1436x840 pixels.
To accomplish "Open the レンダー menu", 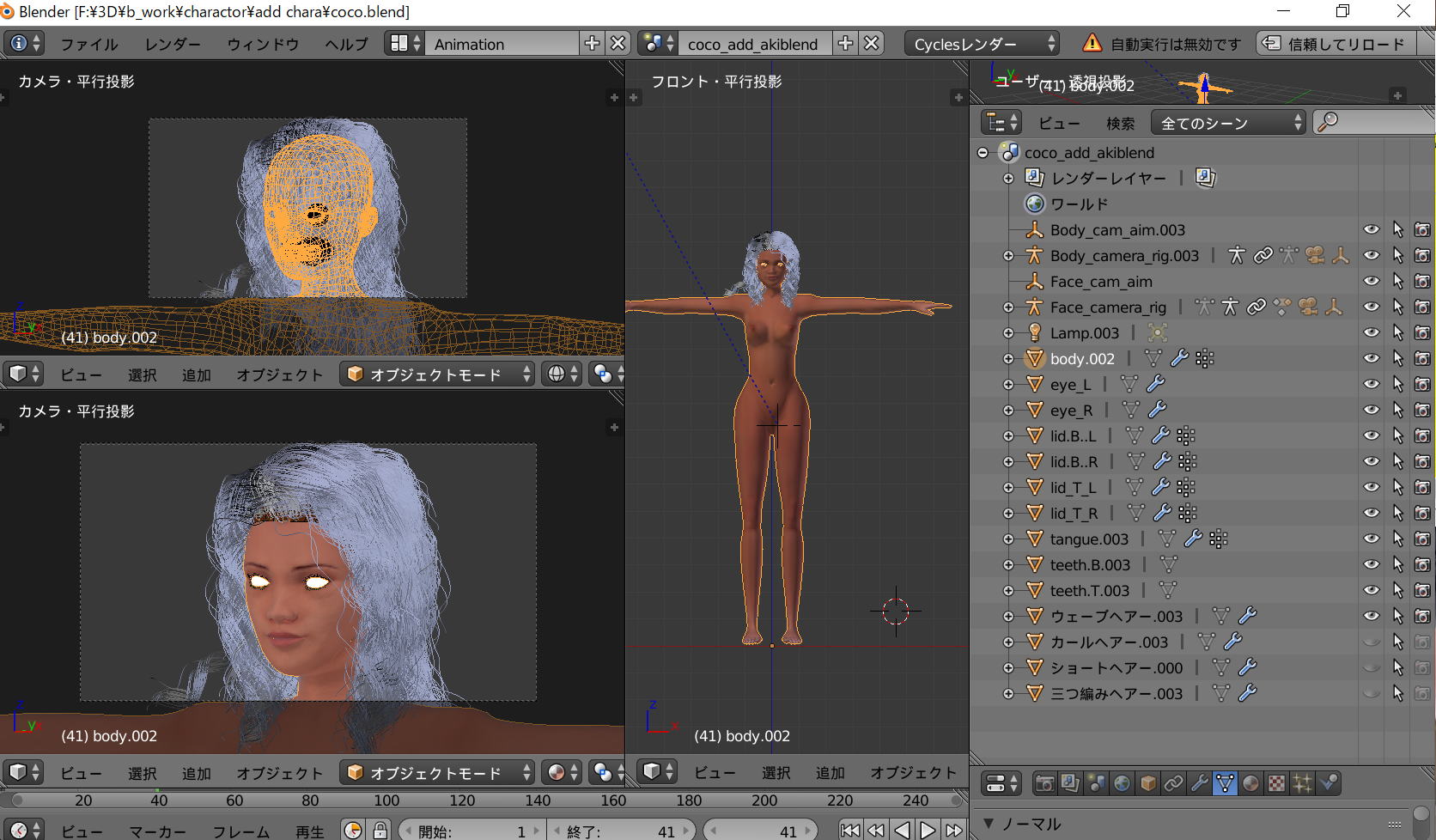I will 172,44.
